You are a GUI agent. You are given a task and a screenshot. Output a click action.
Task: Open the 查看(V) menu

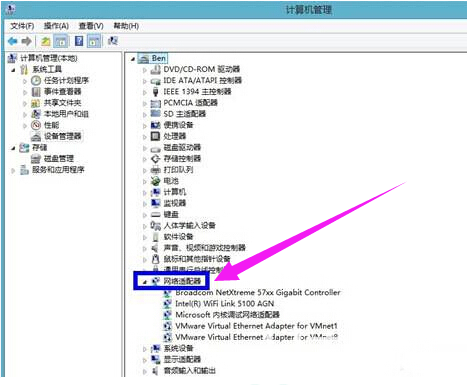pos(91,26)
